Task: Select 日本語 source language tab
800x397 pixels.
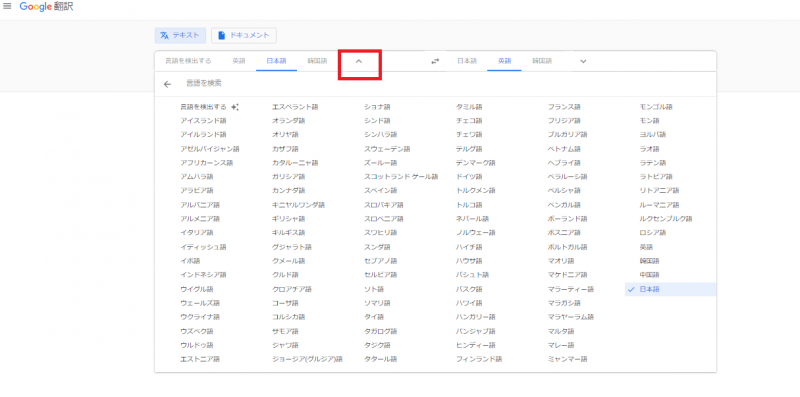Action: (x=277, y=61)
